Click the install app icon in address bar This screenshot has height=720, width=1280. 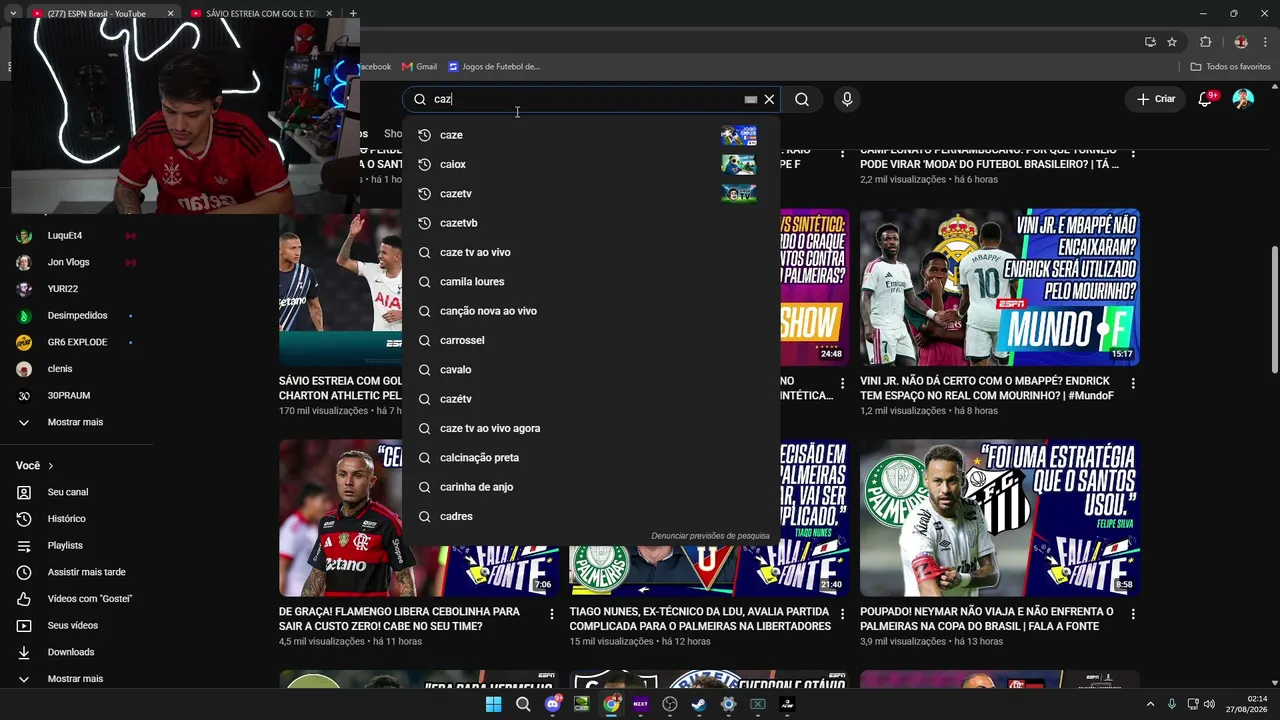1150,42
